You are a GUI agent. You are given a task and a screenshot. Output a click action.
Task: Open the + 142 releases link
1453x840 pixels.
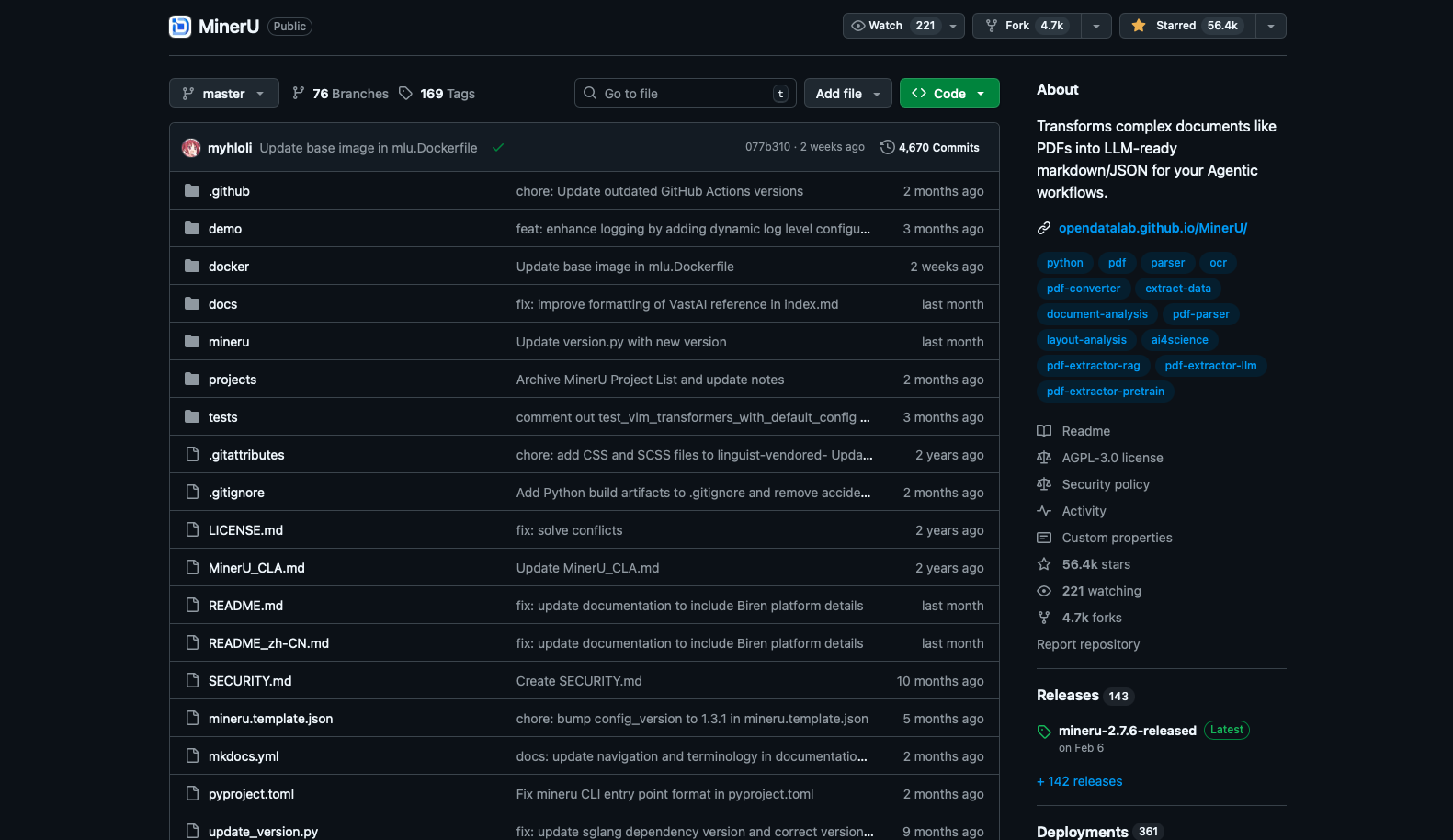tap(1080, 781)
